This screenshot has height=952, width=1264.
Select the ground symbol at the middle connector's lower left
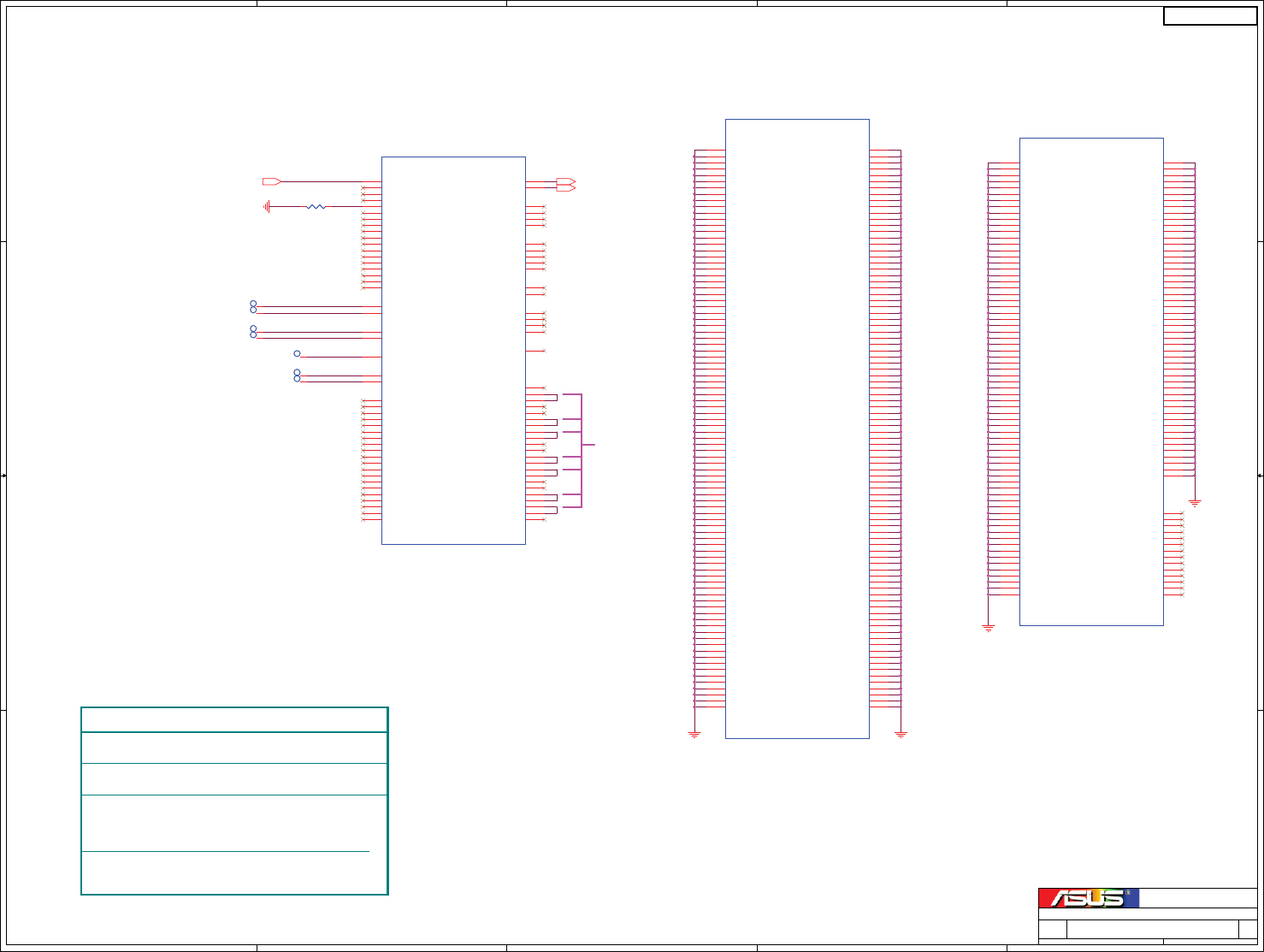[x=694, y=734]
